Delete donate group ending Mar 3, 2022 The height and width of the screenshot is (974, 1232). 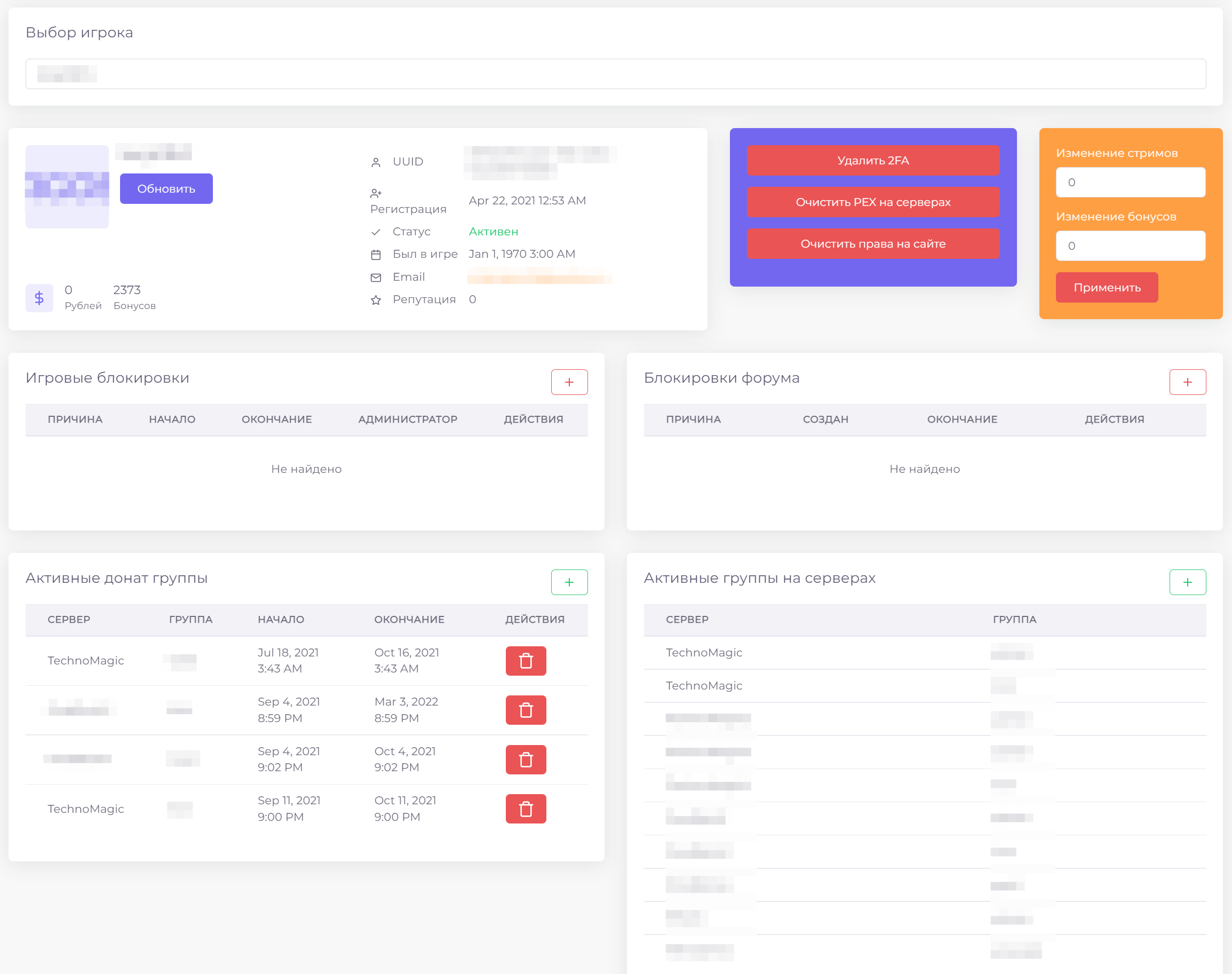tap(526, 710)
